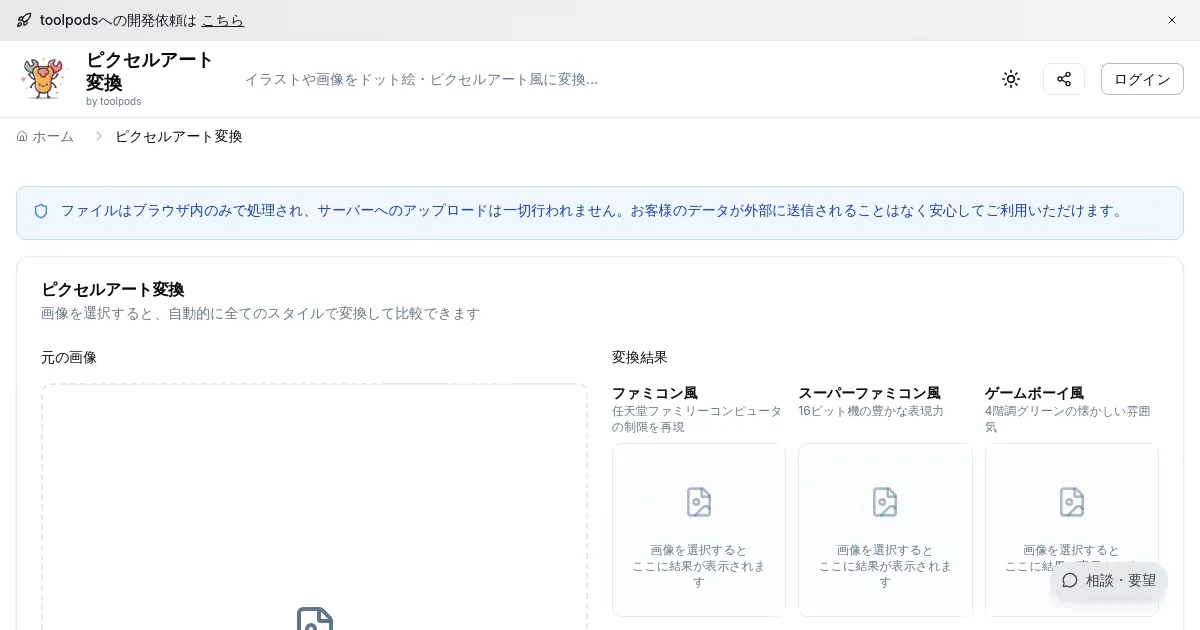This screenshot has height=630, width=1200.
Task: Click the shield icon in privacy notice
Action: tap(41, 211)
